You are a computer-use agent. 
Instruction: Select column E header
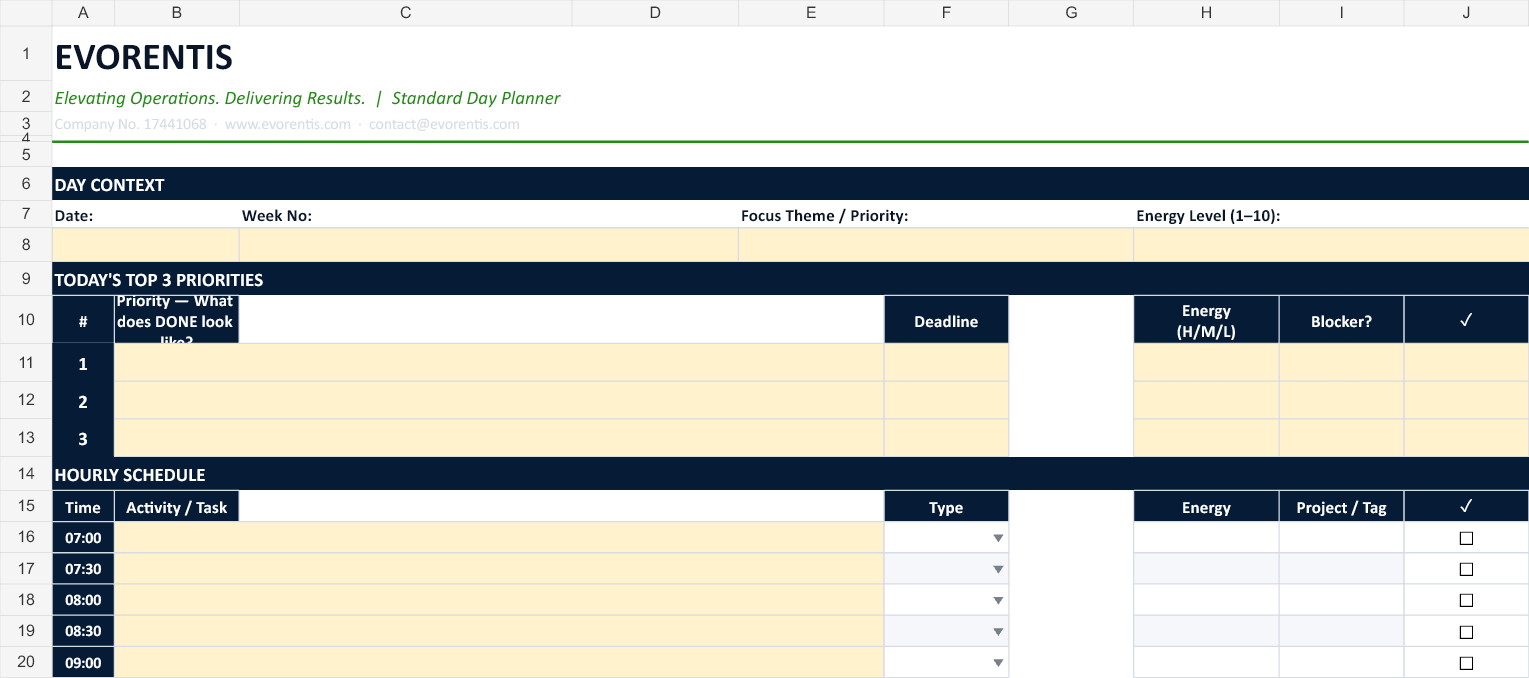[811, 12]
